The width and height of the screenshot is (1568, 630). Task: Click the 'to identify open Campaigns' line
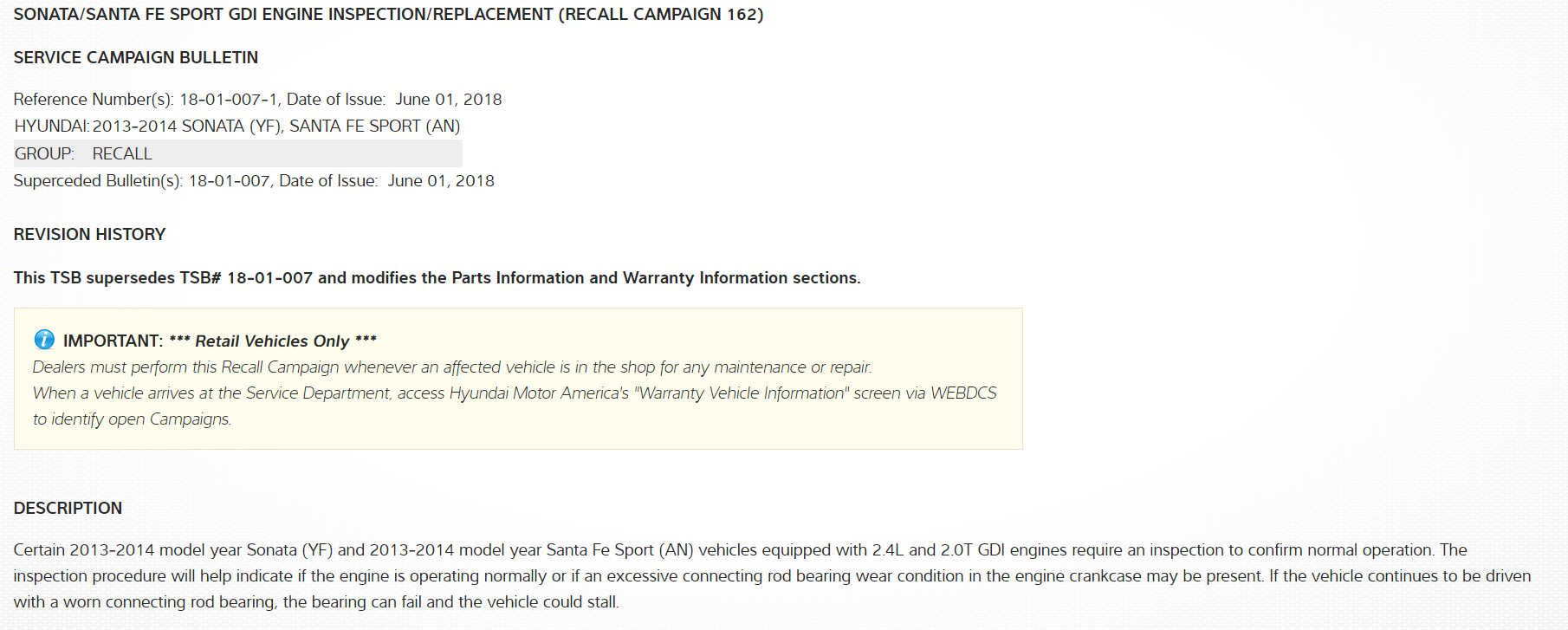coord(132,419)
